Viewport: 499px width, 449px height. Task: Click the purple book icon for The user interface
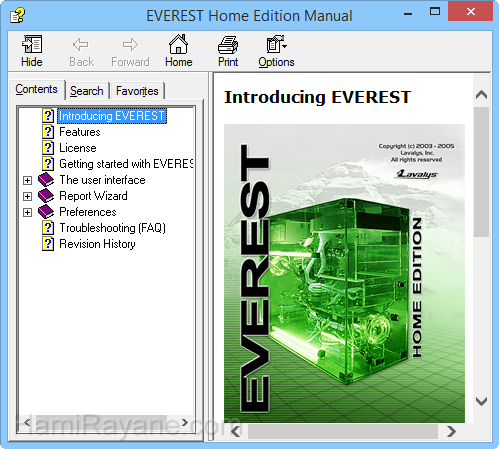tap(46, 180)
